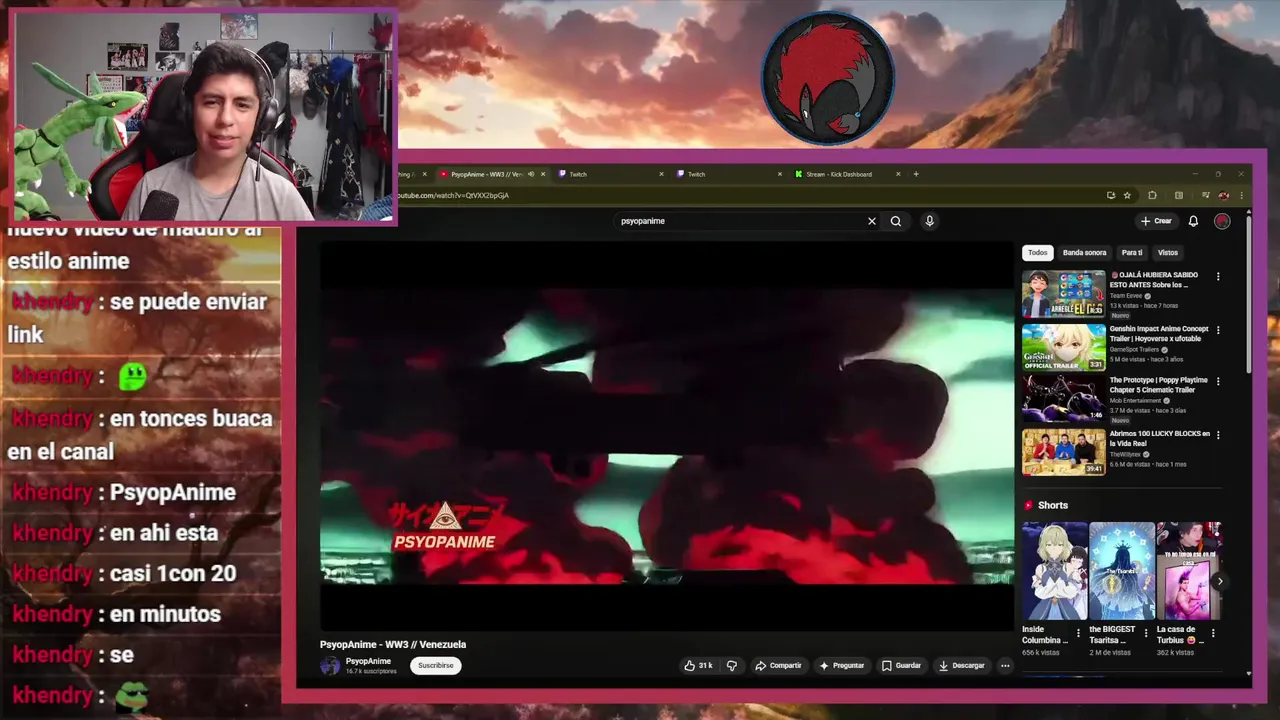This screenshot has width=1280, height=720.
Task: Switch to the Stream - Kick Dashboard tab
Action: tap(846, 174)
